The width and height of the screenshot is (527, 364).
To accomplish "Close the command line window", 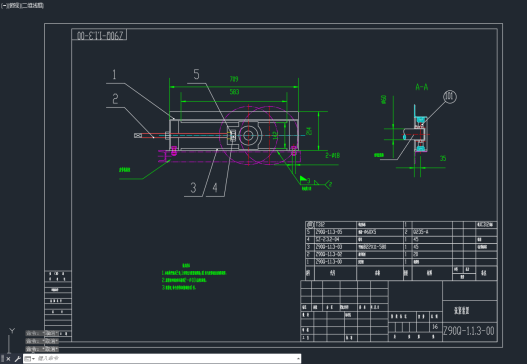I will (8, 359).
